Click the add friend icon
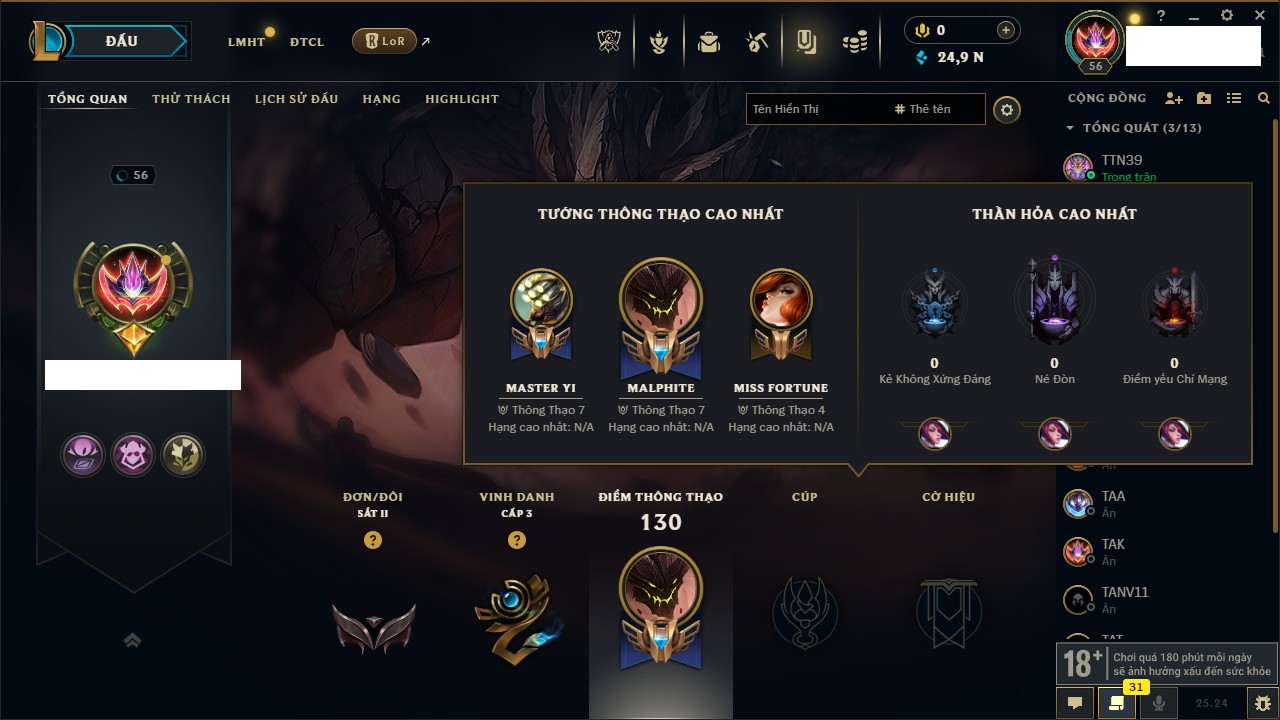Viewport: 1280px width, 720px height. [1174, 98]
